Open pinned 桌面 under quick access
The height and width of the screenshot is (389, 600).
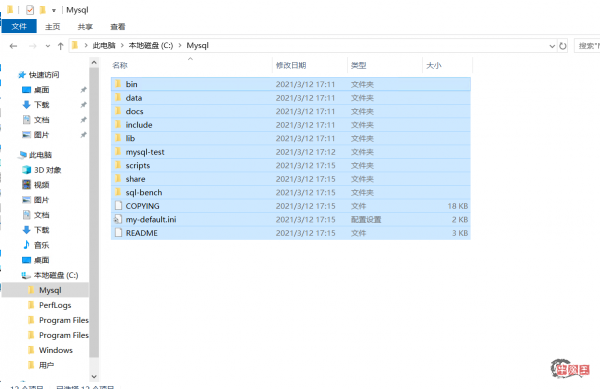(41, 90)
